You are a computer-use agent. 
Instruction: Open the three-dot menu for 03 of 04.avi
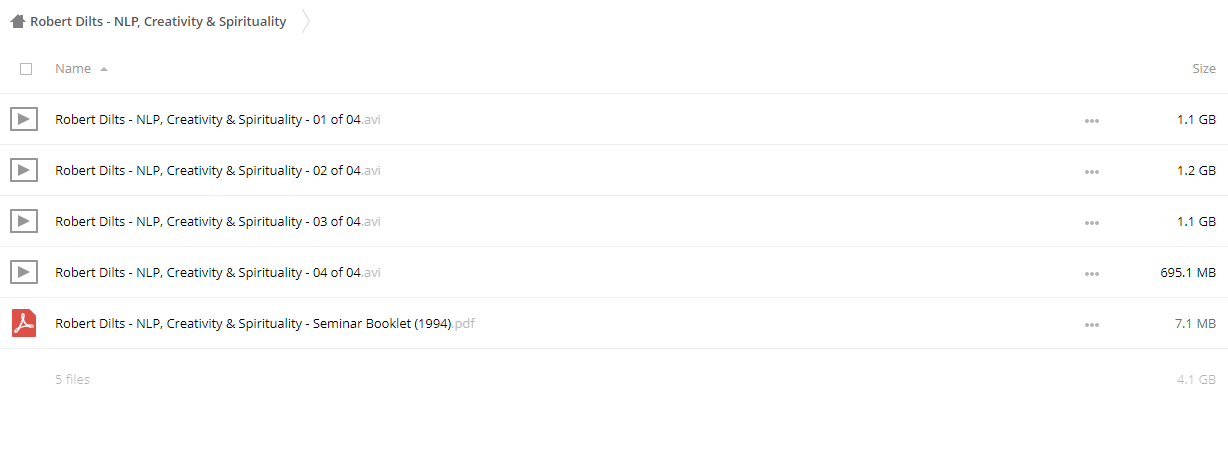[x=1091, y=222]
